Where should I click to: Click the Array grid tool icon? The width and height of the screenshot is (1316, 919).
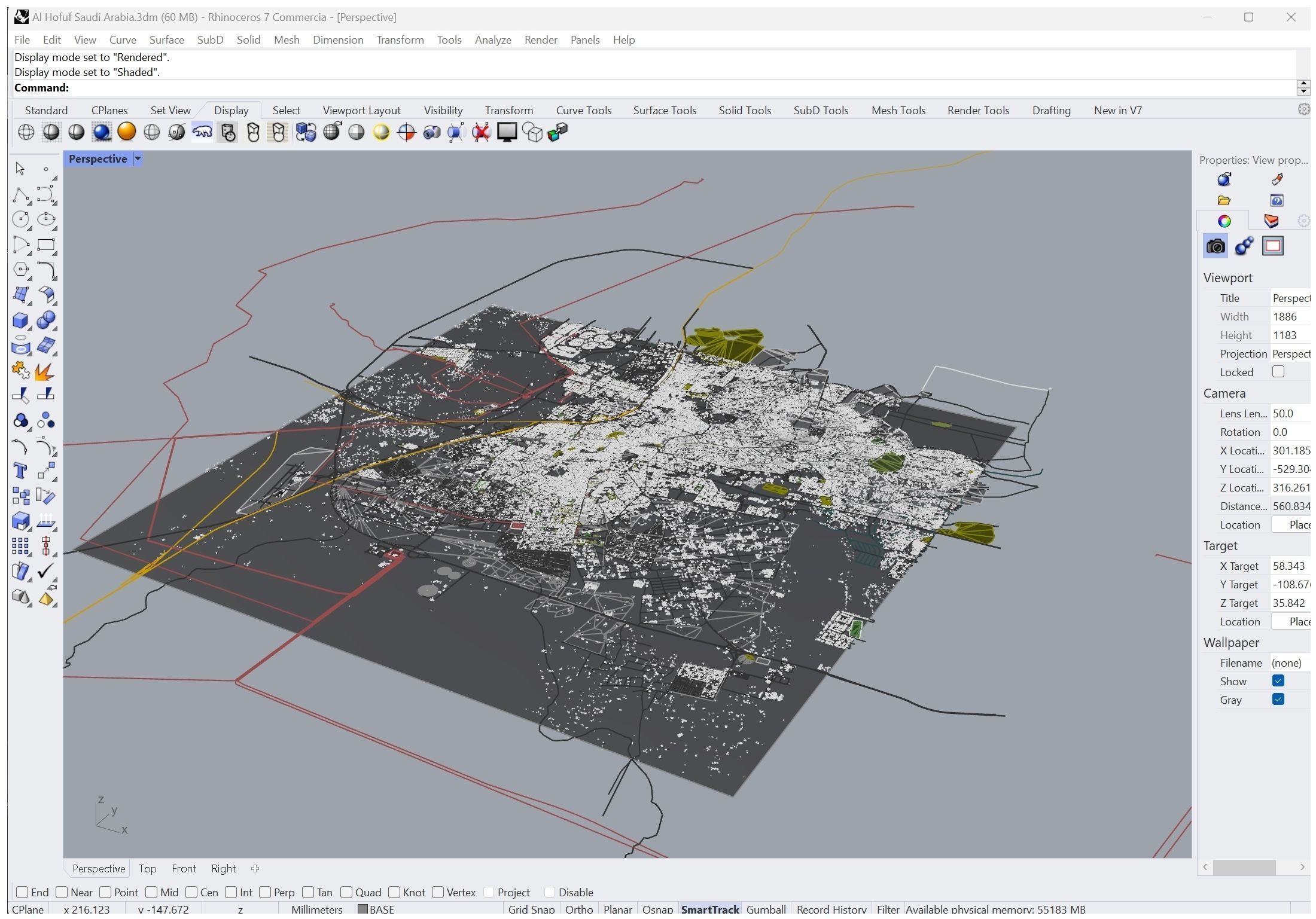(21, 548)
